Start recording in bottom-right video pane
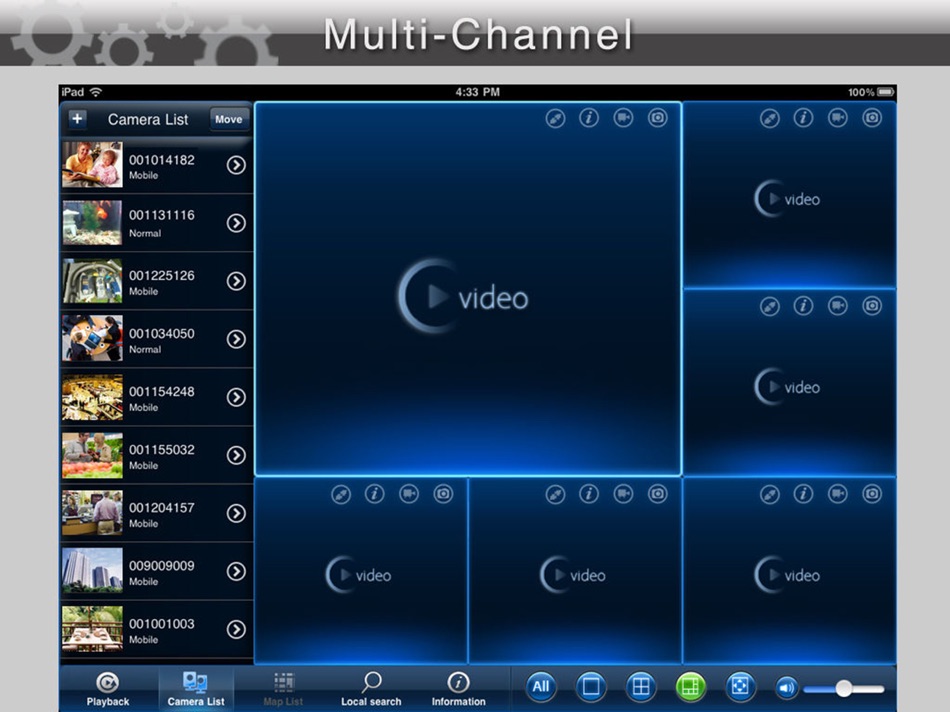This screenshot has width=950, height=712. (838, 494)
